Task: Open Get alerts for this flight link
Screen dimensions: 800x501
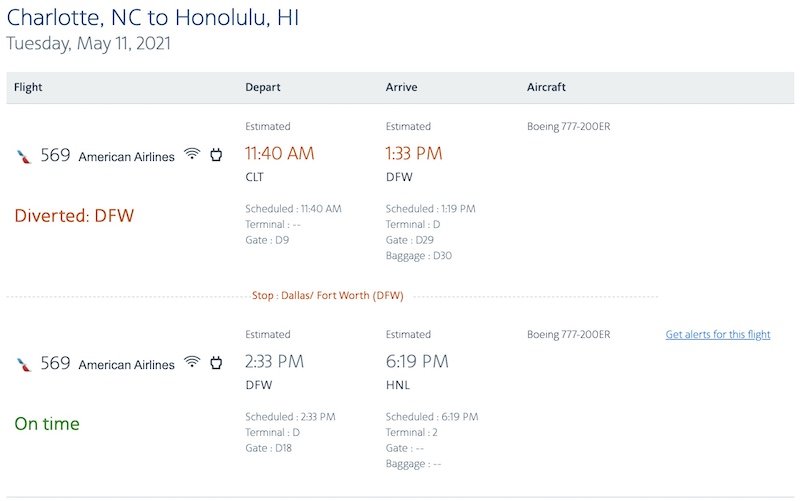Action: pyautogui.click(x=718, y=335)
